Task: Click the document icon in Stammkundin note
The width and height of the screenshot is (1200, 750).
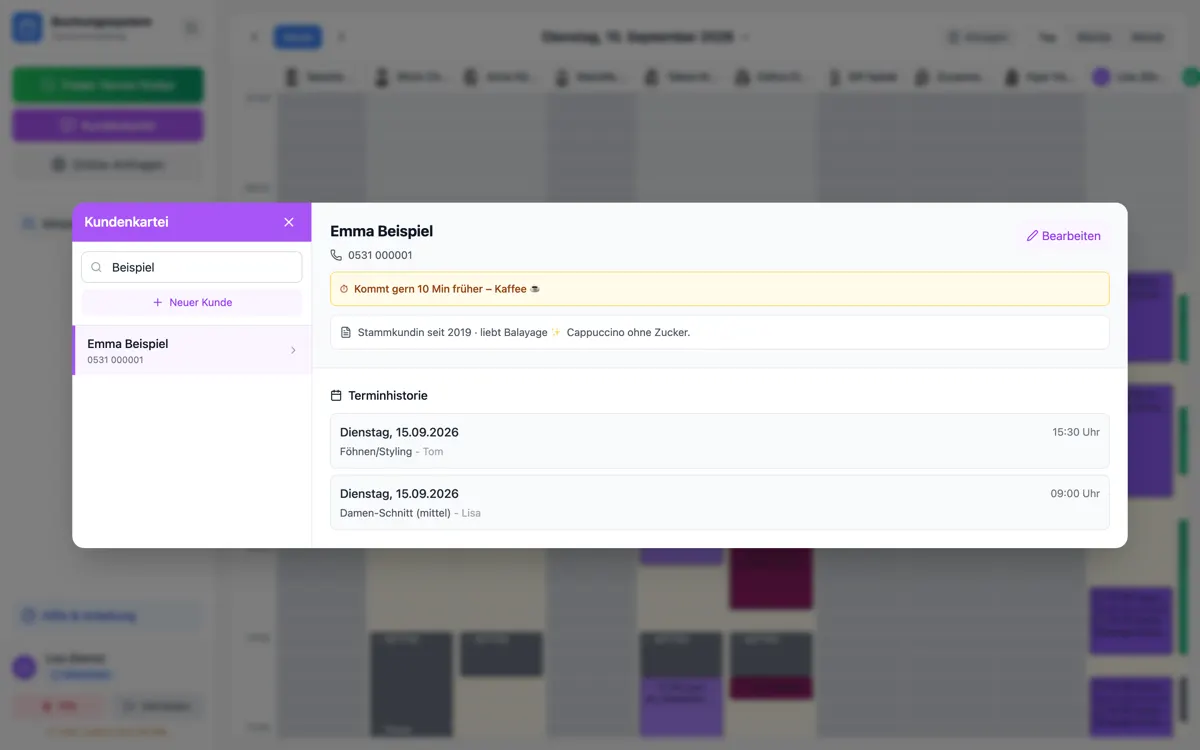Action: pos(346,332)
